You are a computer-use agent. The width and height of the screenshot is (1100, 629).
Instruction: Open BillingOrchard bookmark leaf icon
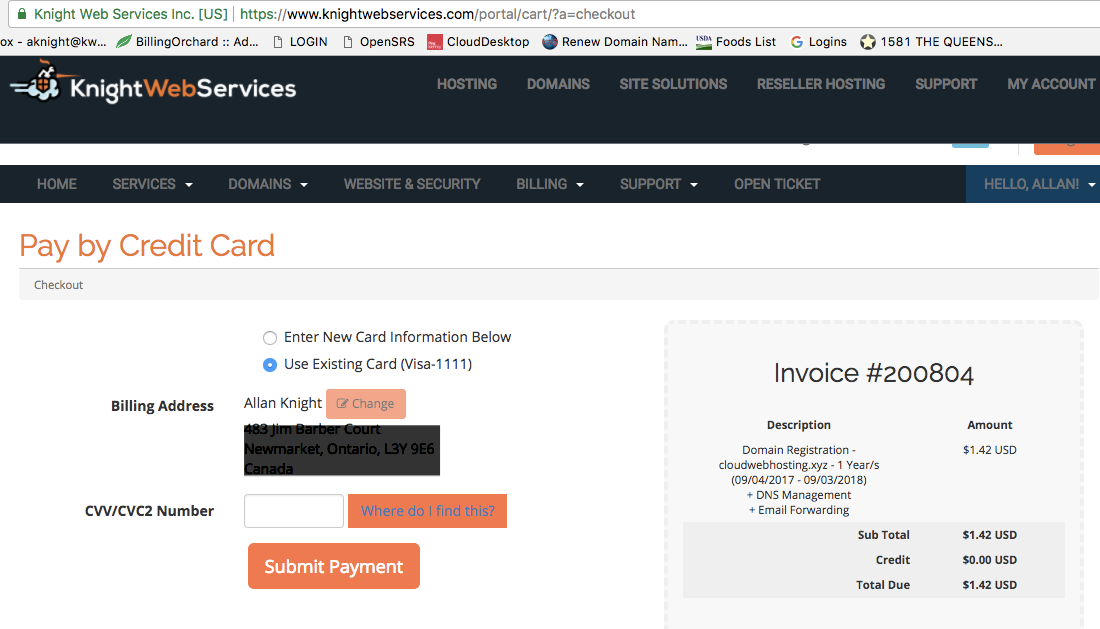pyautogui.click(x=124, y=42)
